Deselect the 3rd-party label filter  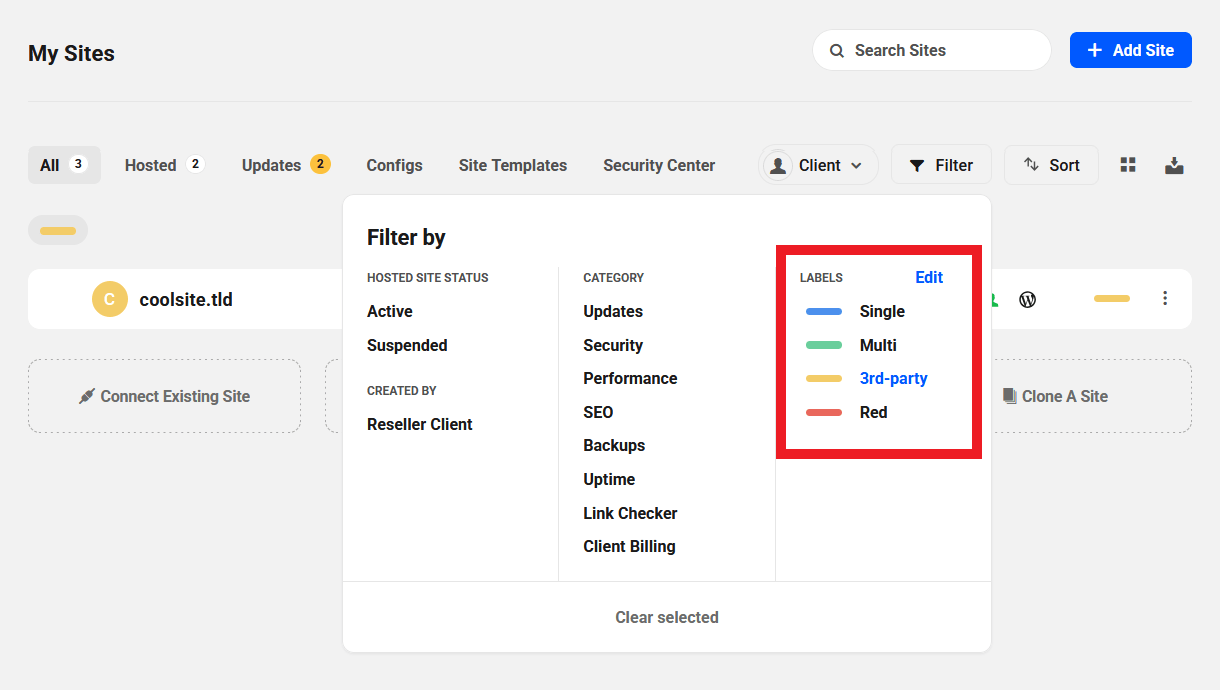893,378
